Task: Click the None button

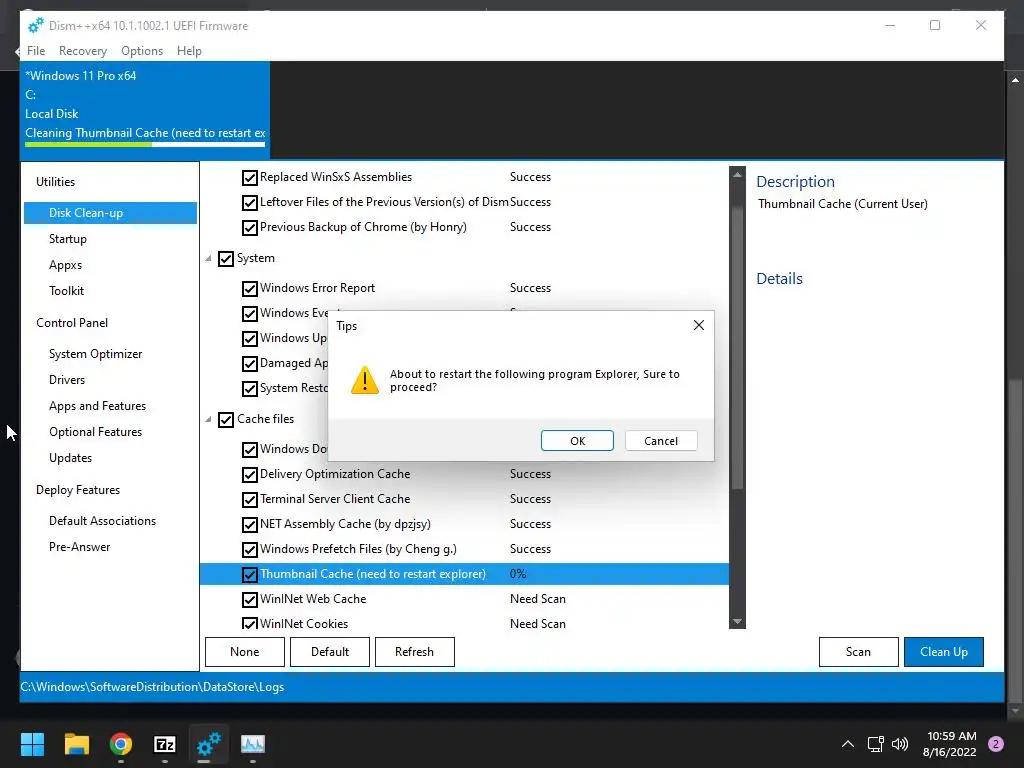Action: pyautogui.click(x=245, y=652)
